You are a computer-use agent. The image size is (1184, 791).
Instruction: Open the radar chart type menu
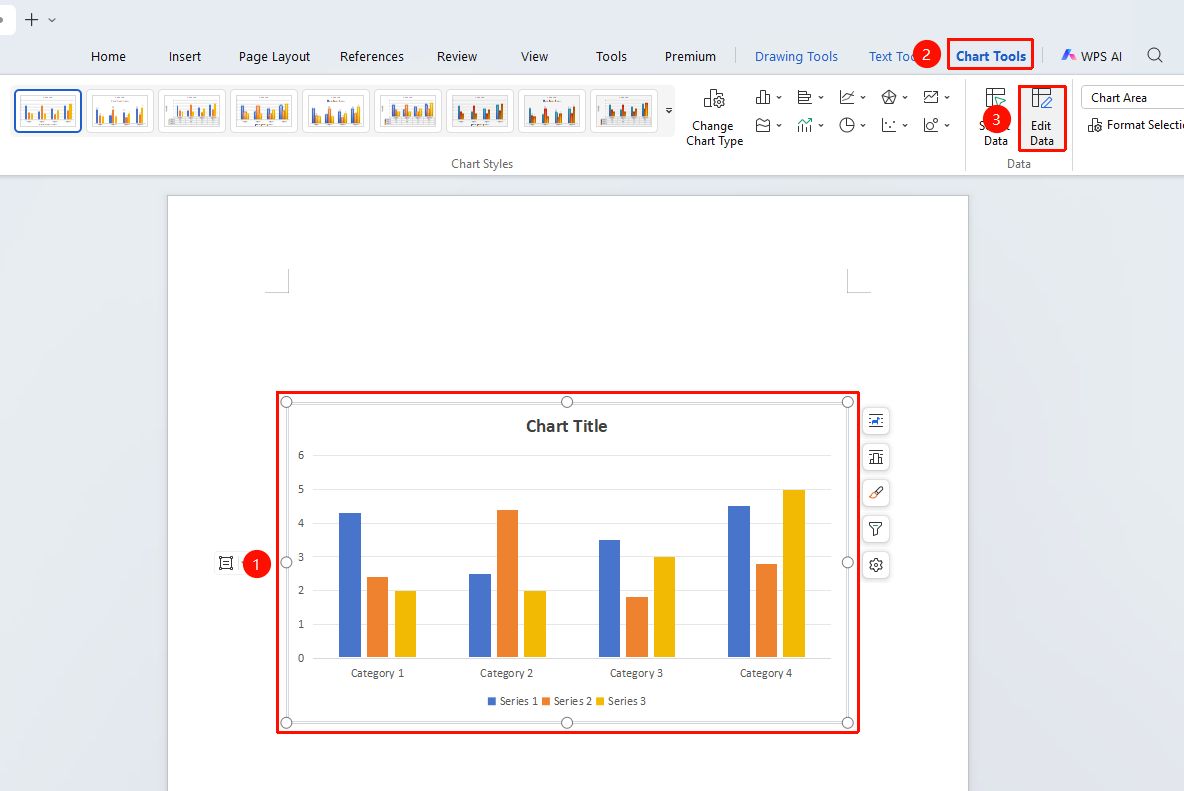tap(894, 97)
